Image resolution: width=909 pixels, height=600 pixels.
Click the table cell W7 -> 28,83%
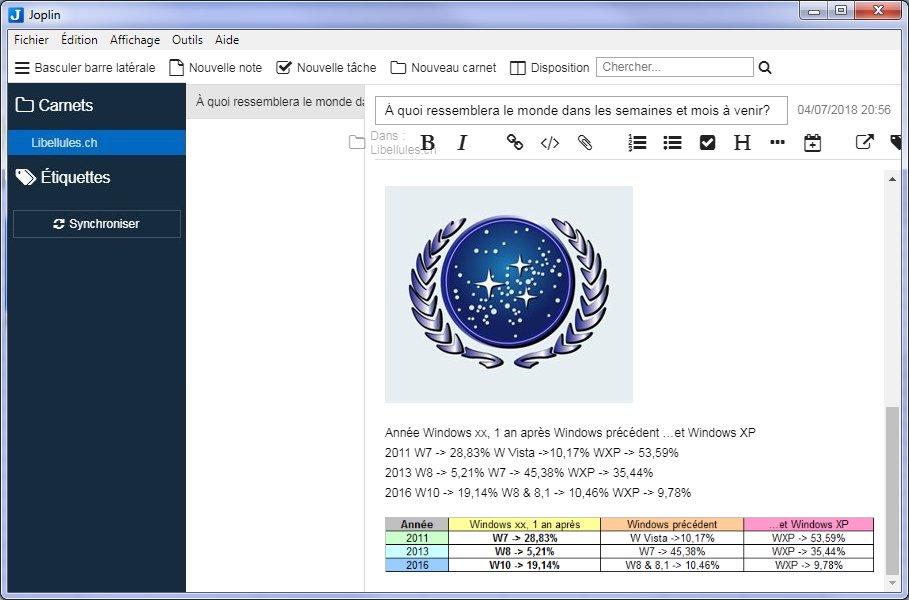click(x=525, y=538)
